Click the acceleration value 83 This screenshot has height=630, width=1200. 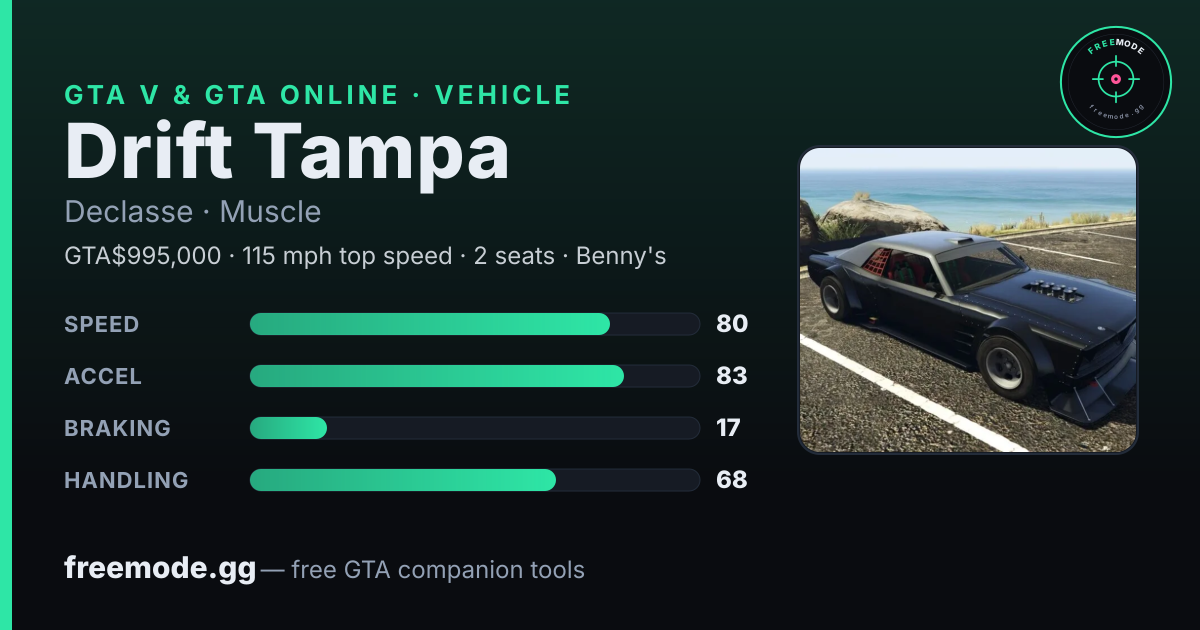732,376
